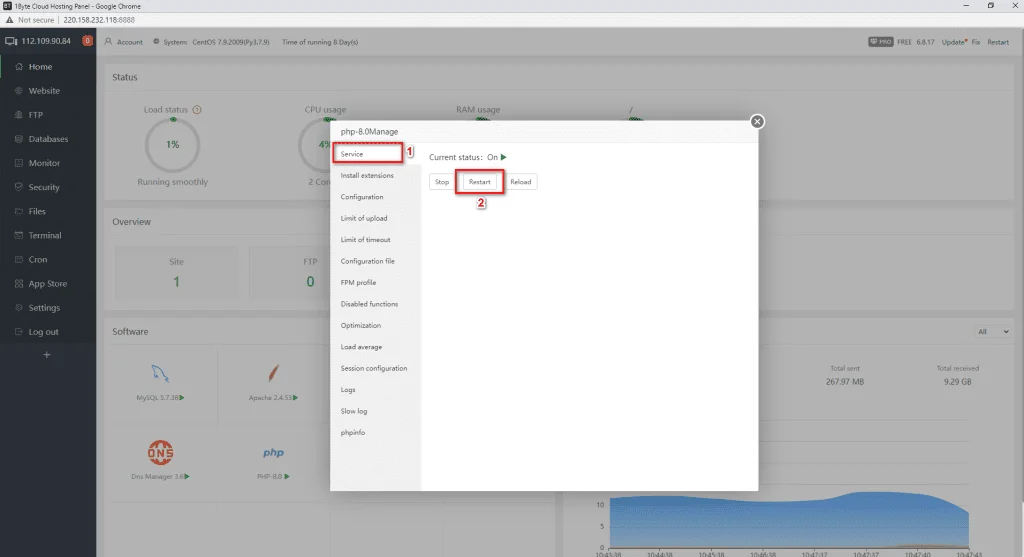Open the Session configuration tab

click(374, 368)
